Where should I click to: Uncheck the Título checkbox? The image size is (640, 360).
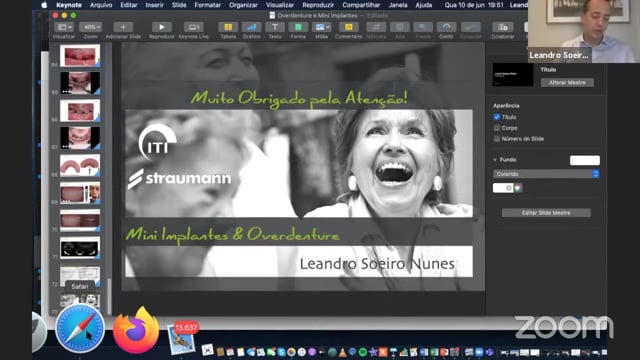coord(497,117)
